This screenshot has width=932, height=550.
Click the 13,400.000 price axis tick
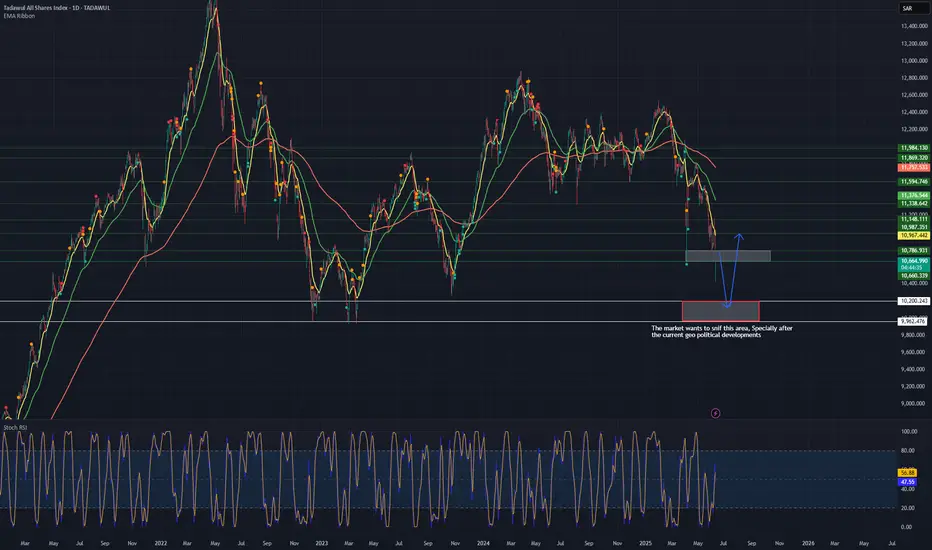coord(914,26)
